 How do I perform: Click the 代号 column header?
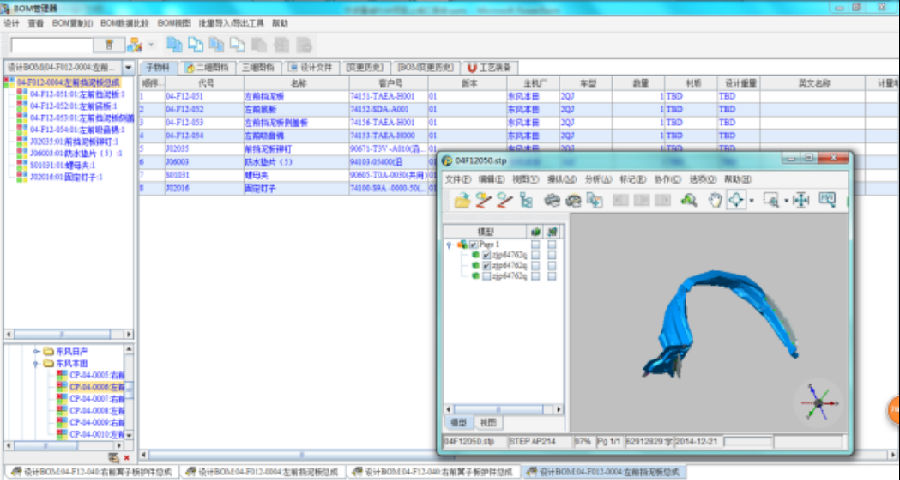(205, 83)
